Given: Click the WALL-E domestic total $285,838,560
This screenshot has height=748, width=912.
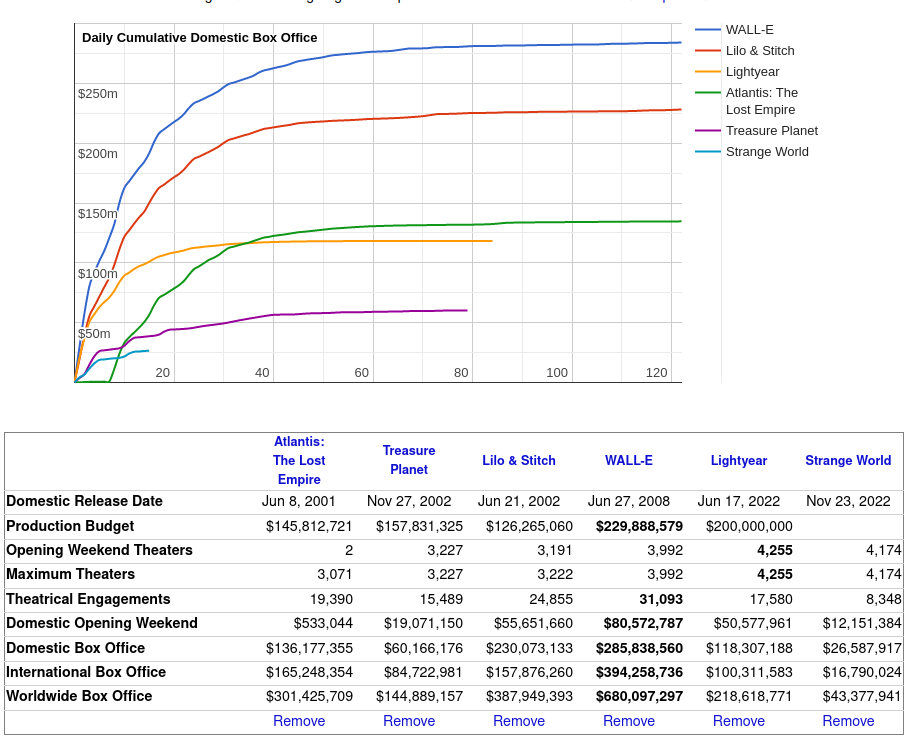Looking at the screenshot, I should pos(639,648).
